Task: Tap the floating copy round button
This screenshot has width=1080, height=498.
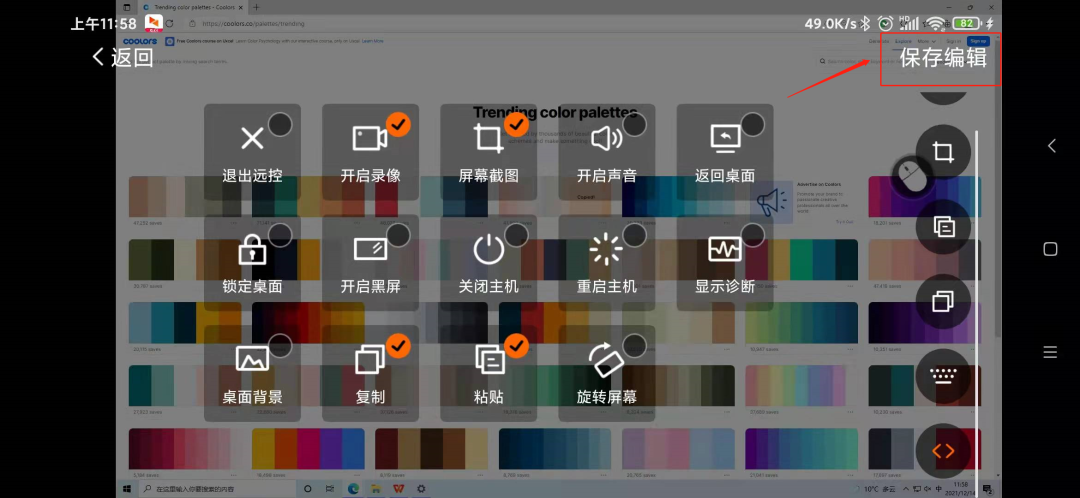Action: click(x=943, y=301)
